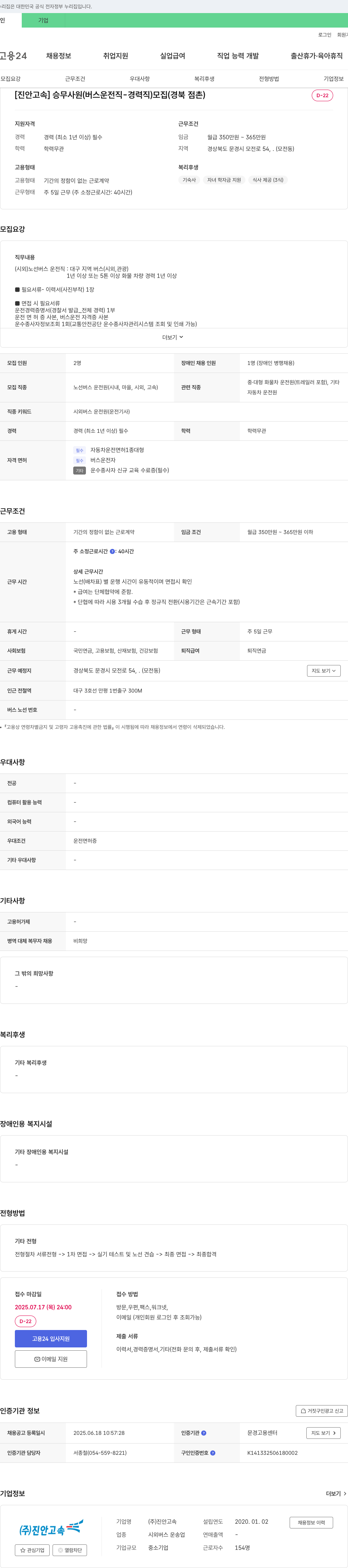Jump to the 기업정보 section tab
Screen dimensions: 348x1568
tap(333, 78)
